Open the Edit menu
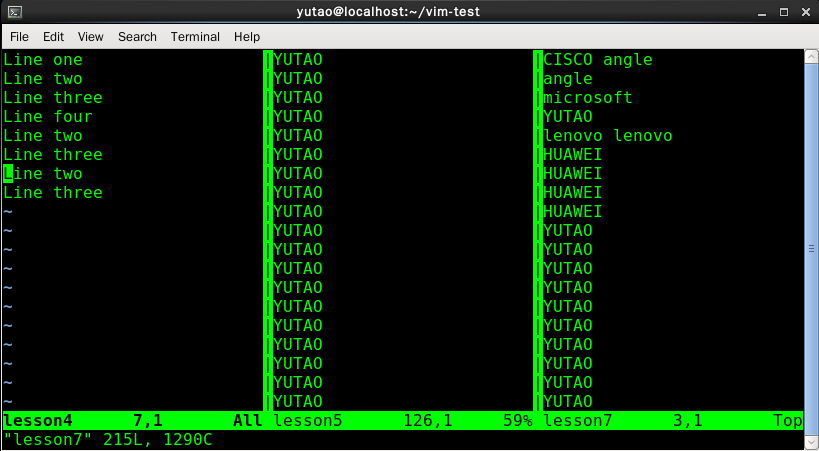The height and width of the screenshot is (451, 819). click(x=53, y=37)
